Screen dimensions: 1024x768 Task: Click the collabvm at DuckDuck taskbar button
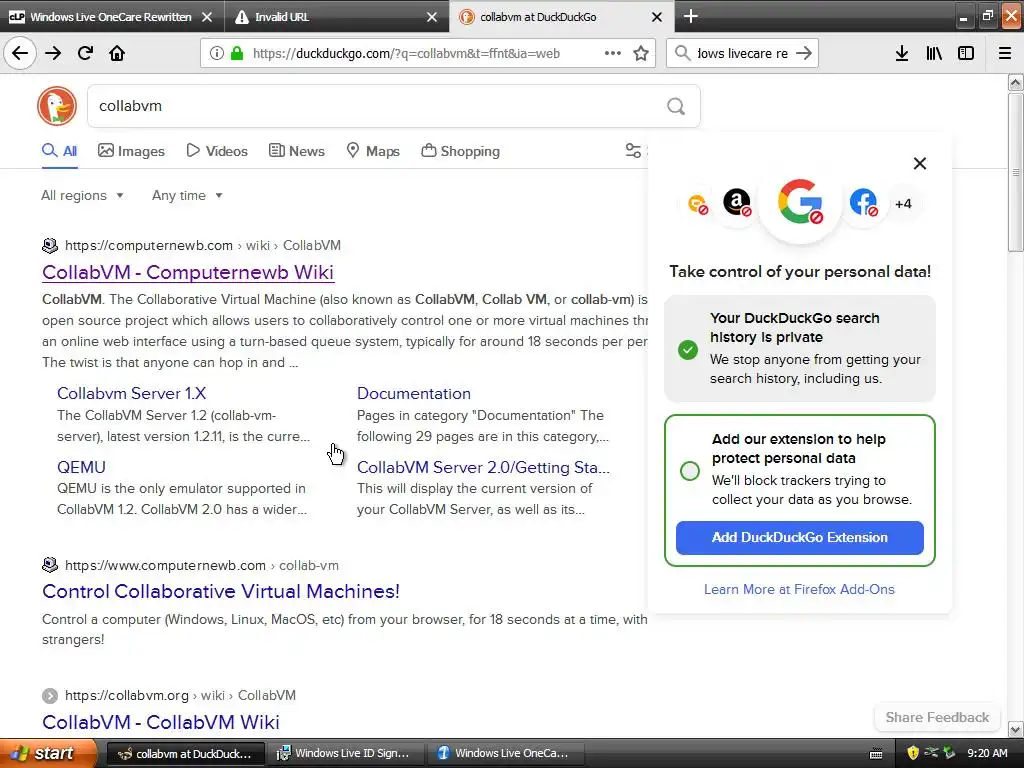tap(186, 753)
